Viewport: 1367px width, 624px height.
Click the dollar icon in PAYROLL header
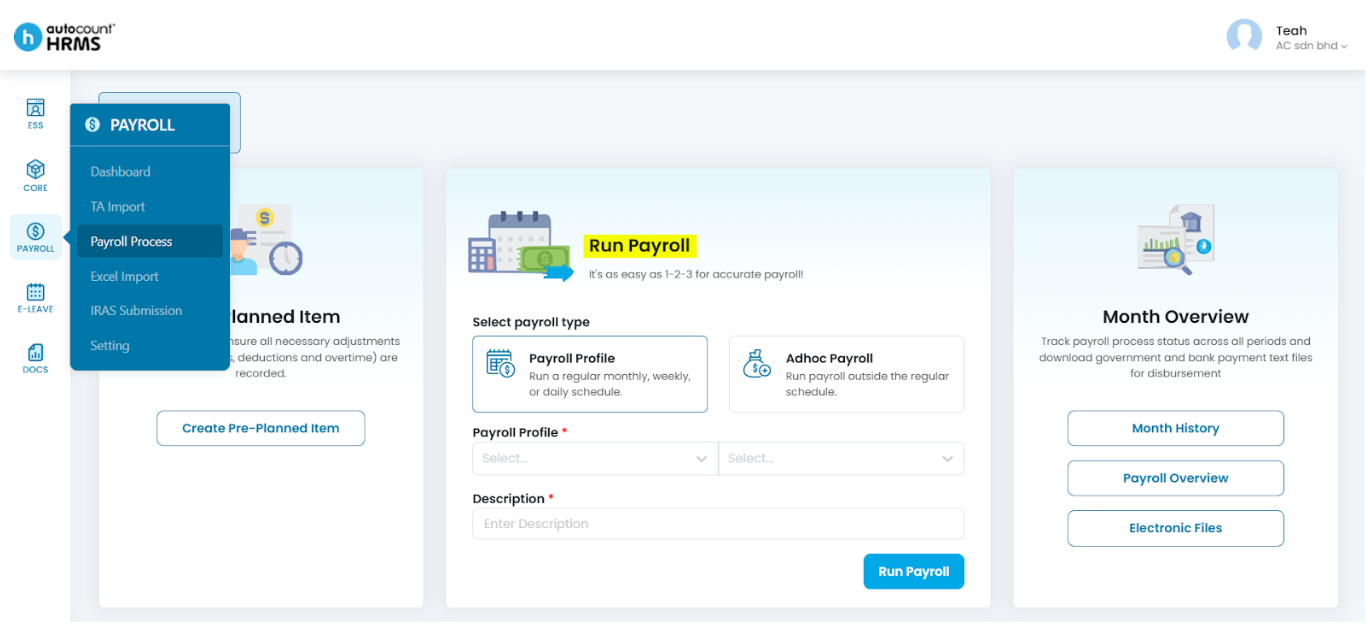[x=93, y=125]
